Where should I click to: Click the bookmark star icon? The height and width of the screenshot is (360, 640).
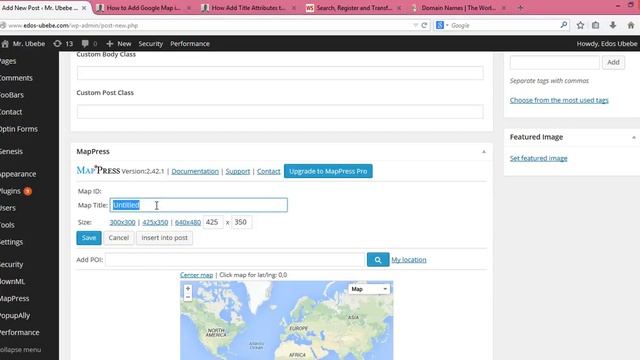[580, 25]
